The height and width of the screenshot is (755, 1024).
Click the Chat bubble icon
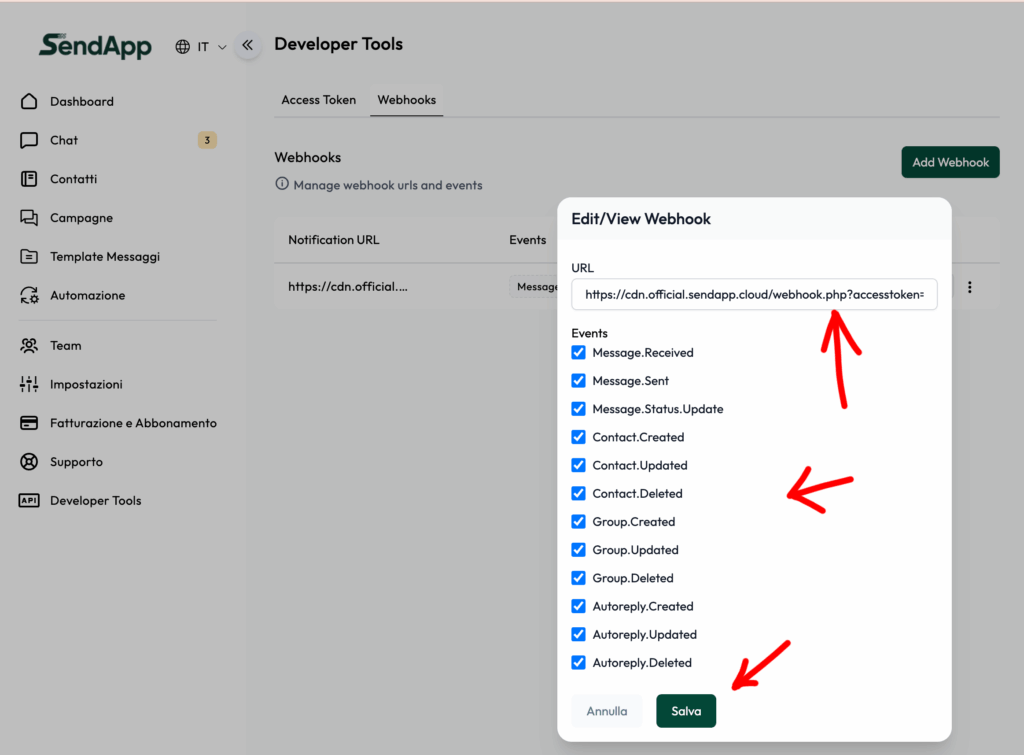click(x=29, y=140)
